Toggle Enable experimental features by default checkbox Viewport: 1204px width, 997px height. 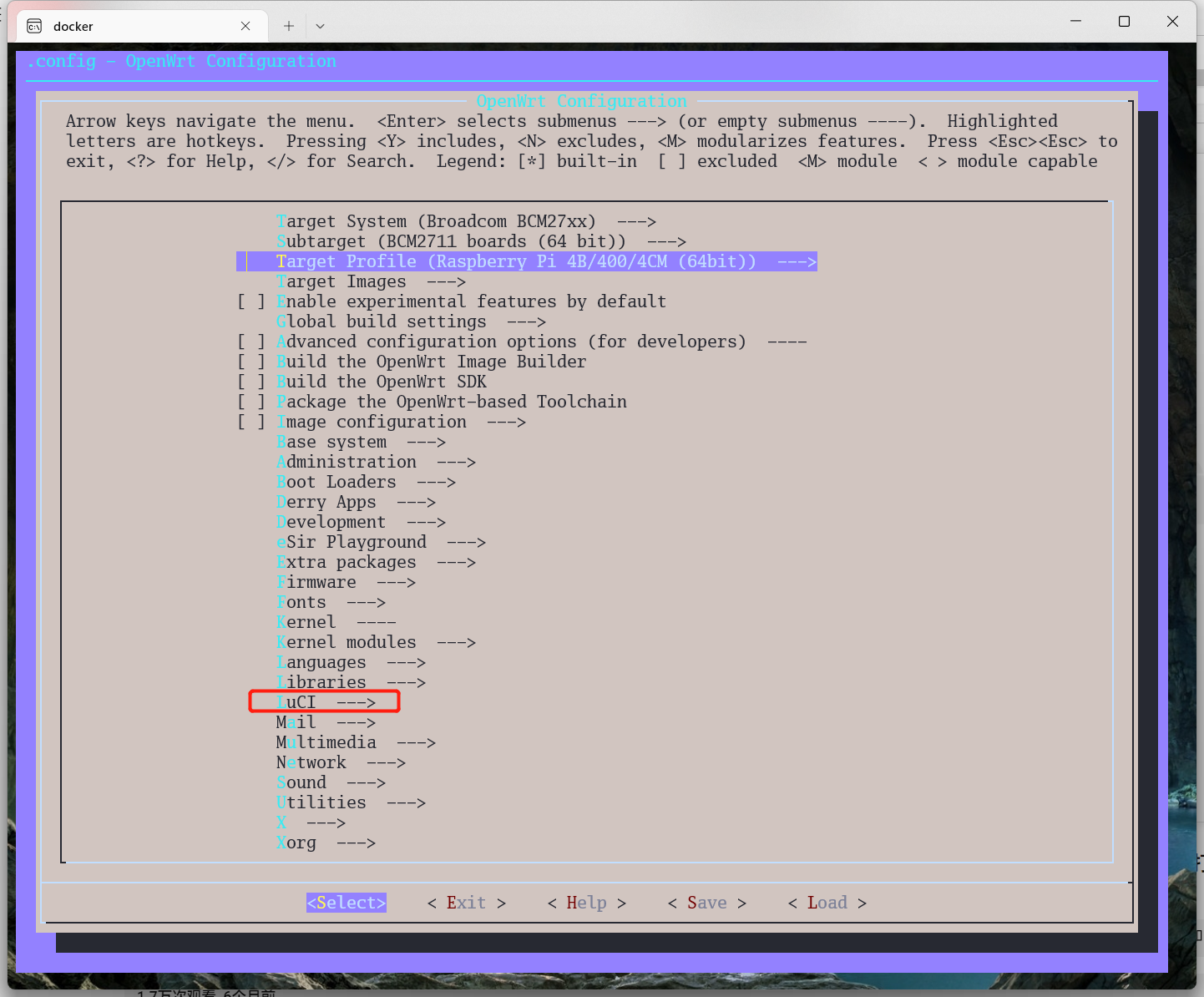point(251,301)
